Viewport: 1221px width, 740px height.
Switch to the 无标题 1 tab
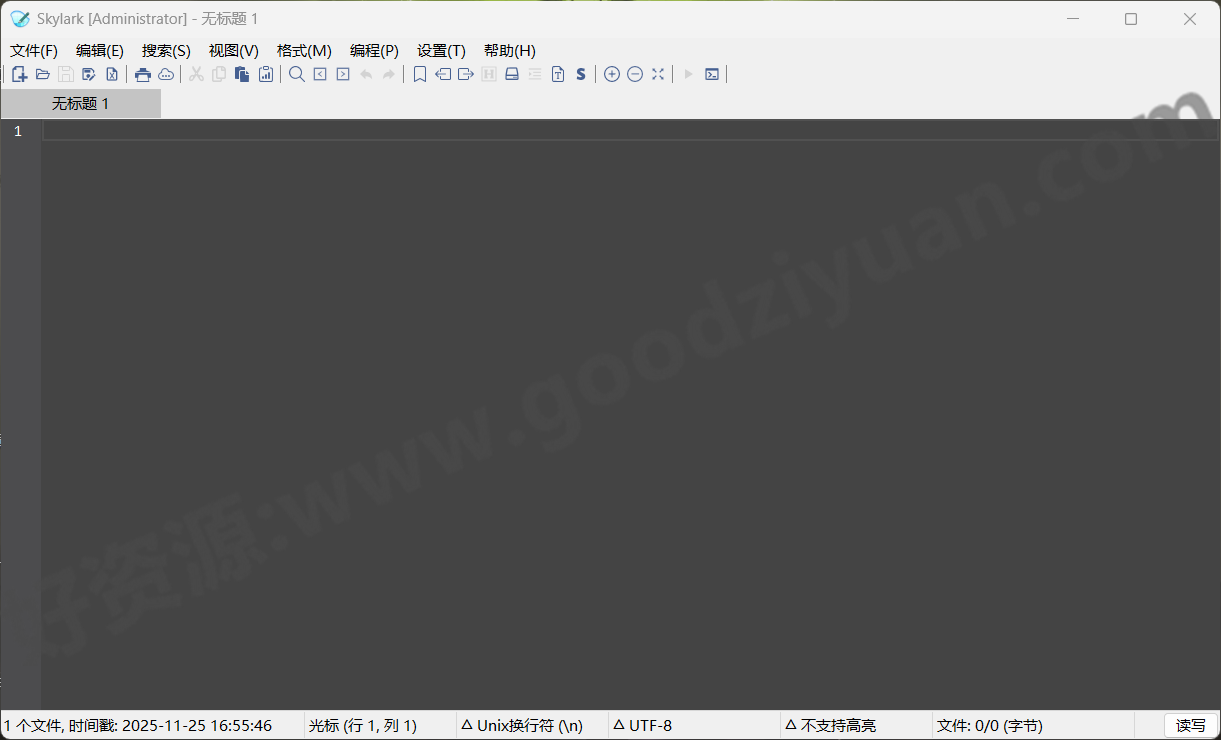[80, 102]
